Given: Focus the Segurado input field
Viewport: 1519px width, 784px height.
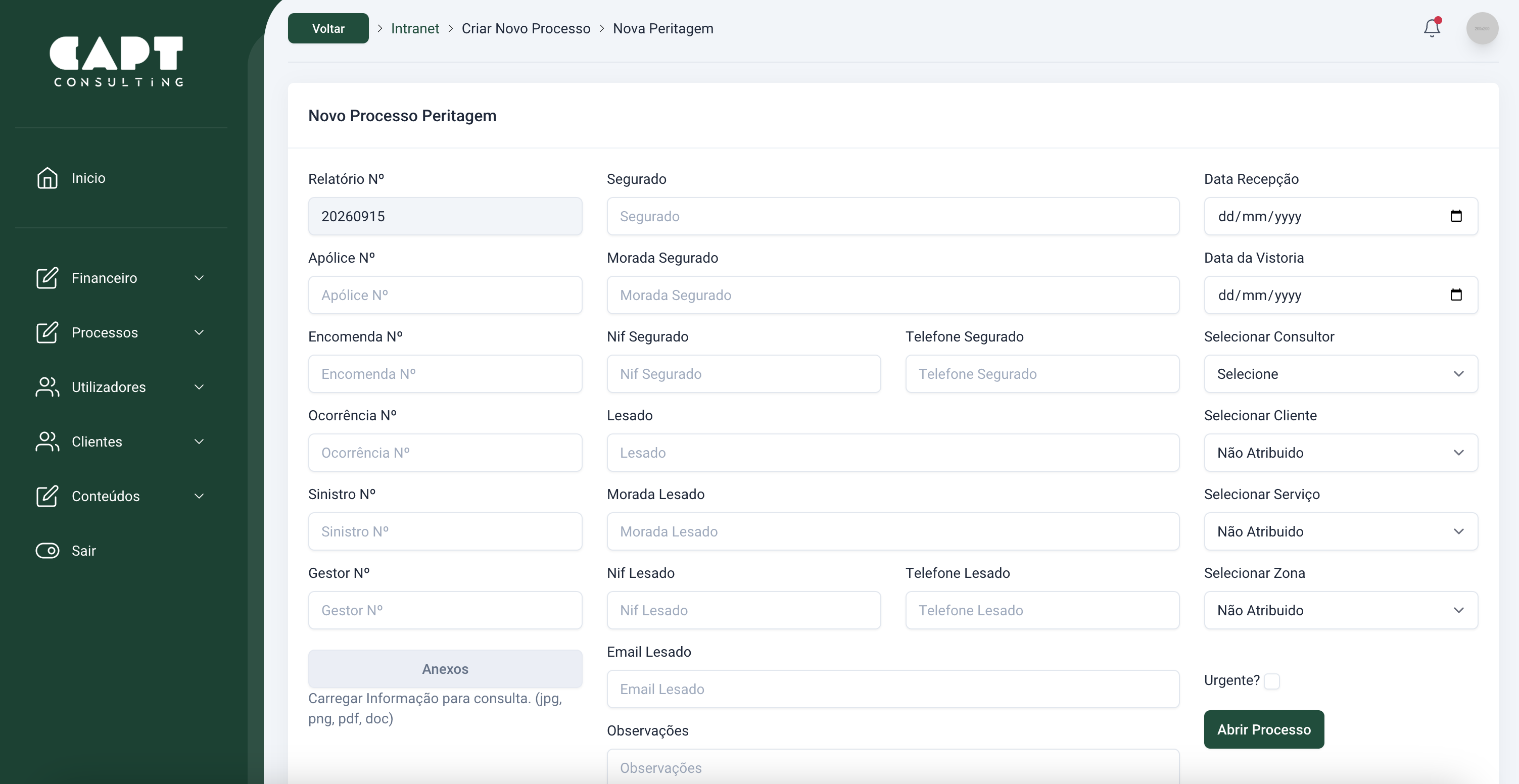Looking at the screenshot, I should tap(893, 216).
